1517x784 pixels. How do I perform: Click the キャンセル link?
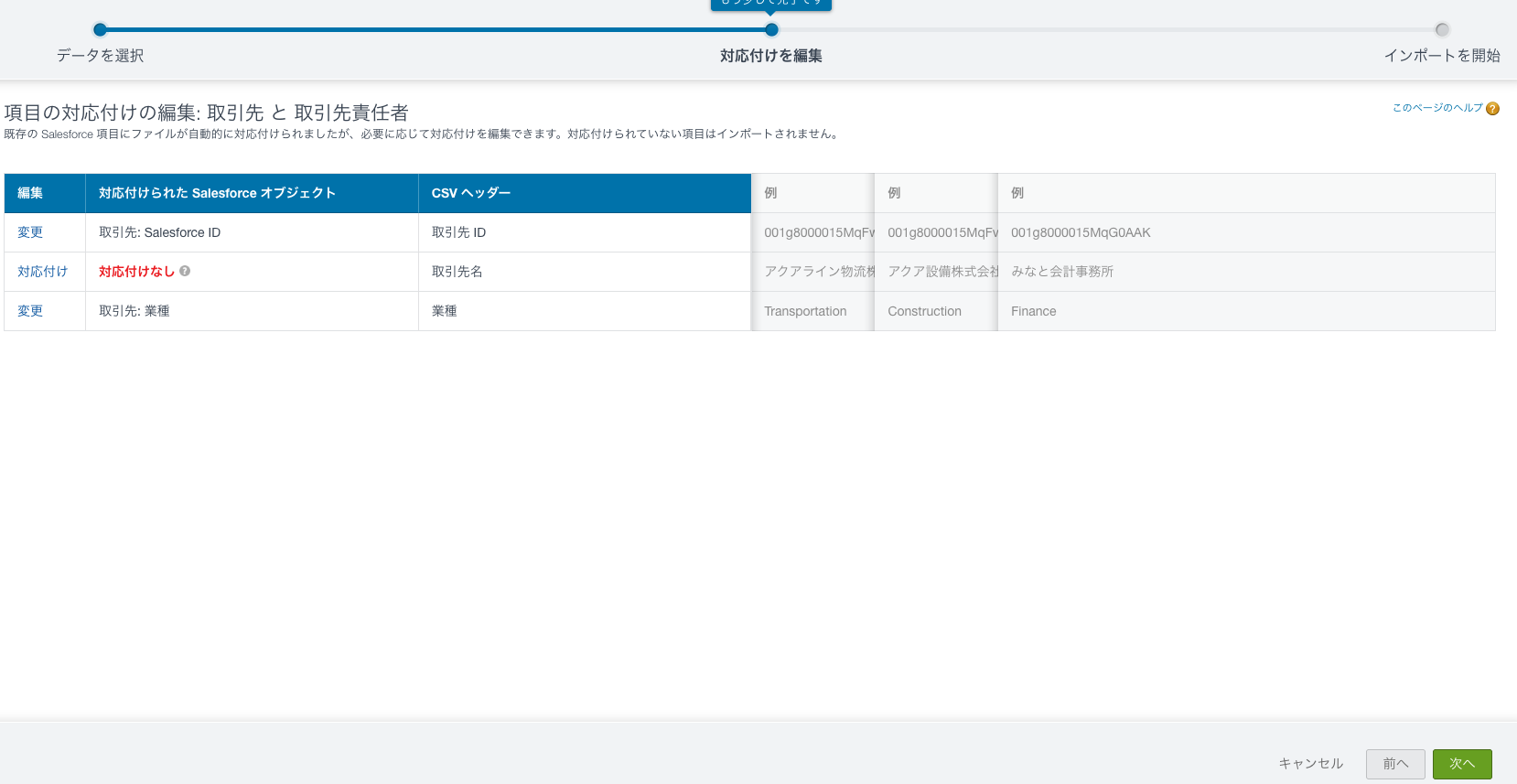[1310, 764]
